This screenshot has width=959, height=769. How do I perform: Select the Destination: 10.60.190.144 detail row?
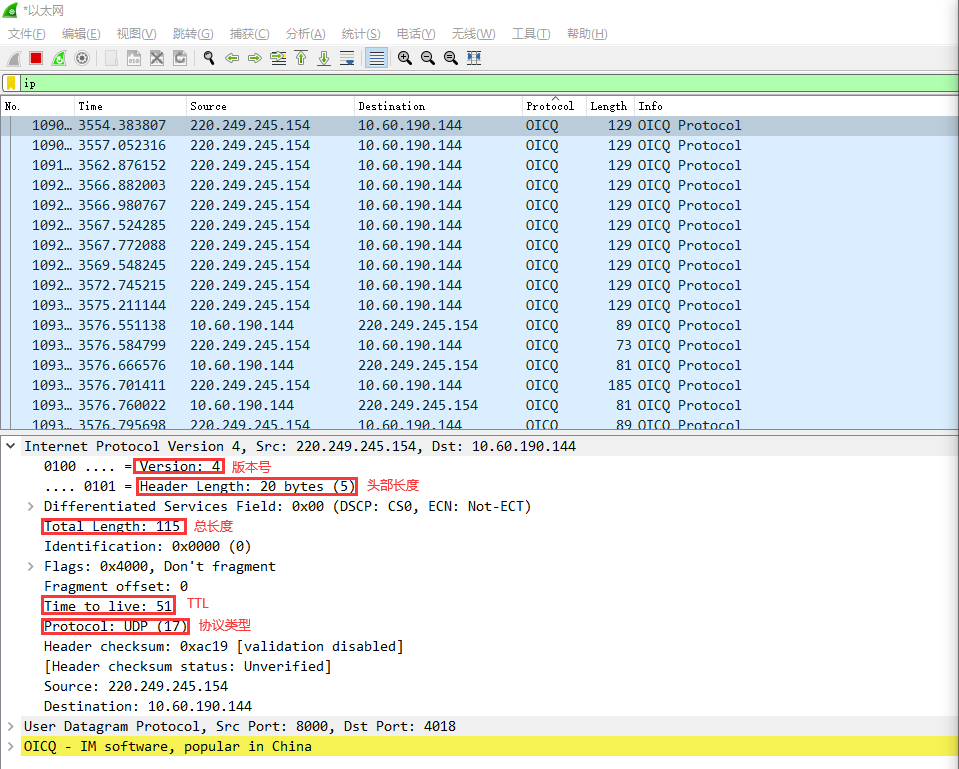[147, 707]
